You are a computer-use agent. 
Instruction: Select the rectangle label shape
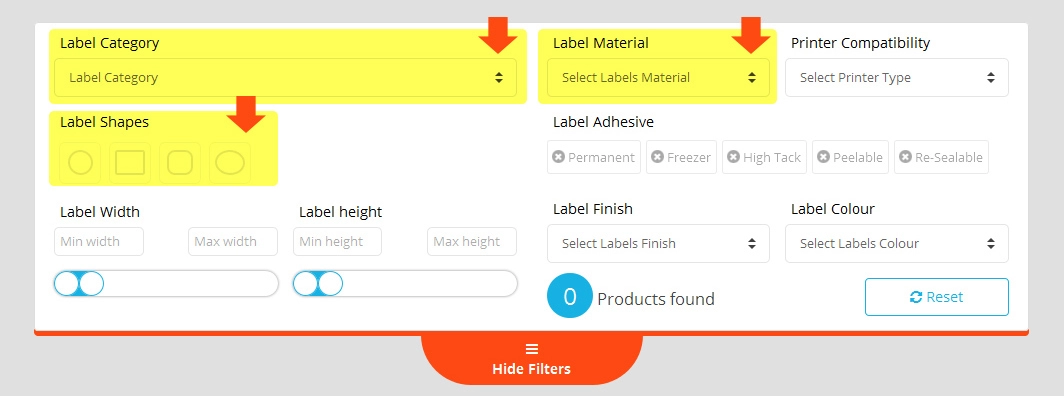point(130,163)
